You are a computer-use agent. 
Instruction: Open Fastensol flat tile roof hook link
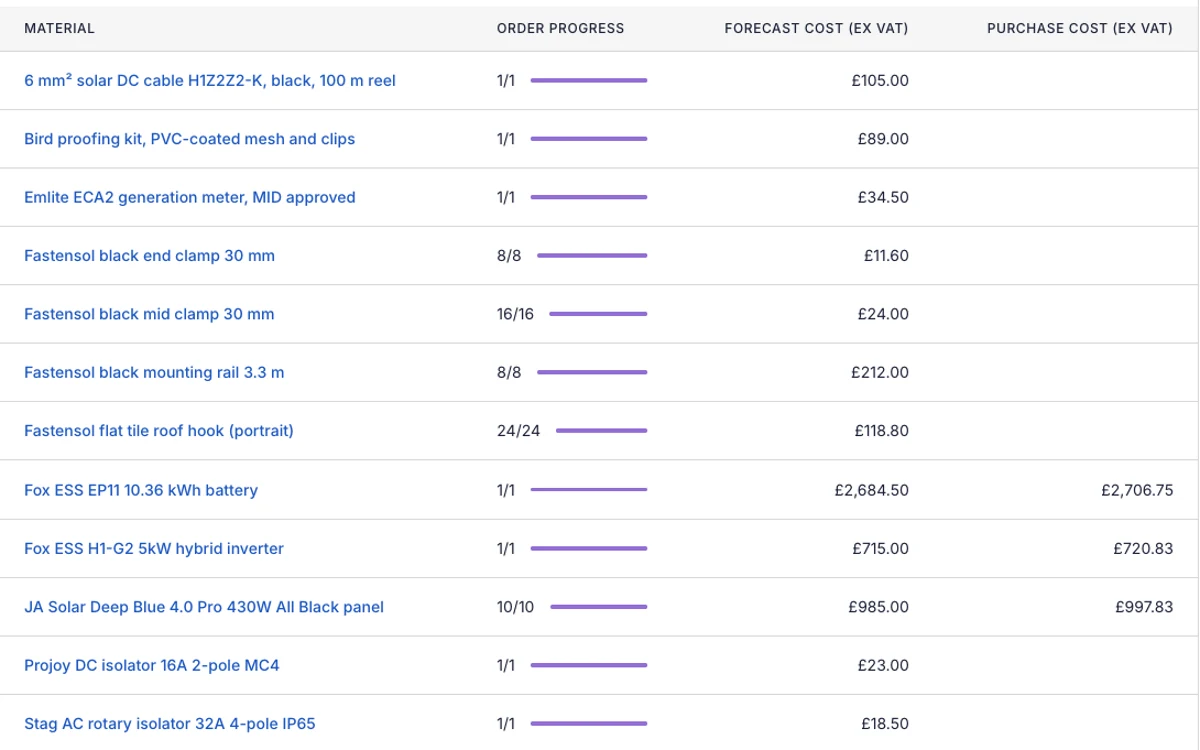[x=159, y=431]
